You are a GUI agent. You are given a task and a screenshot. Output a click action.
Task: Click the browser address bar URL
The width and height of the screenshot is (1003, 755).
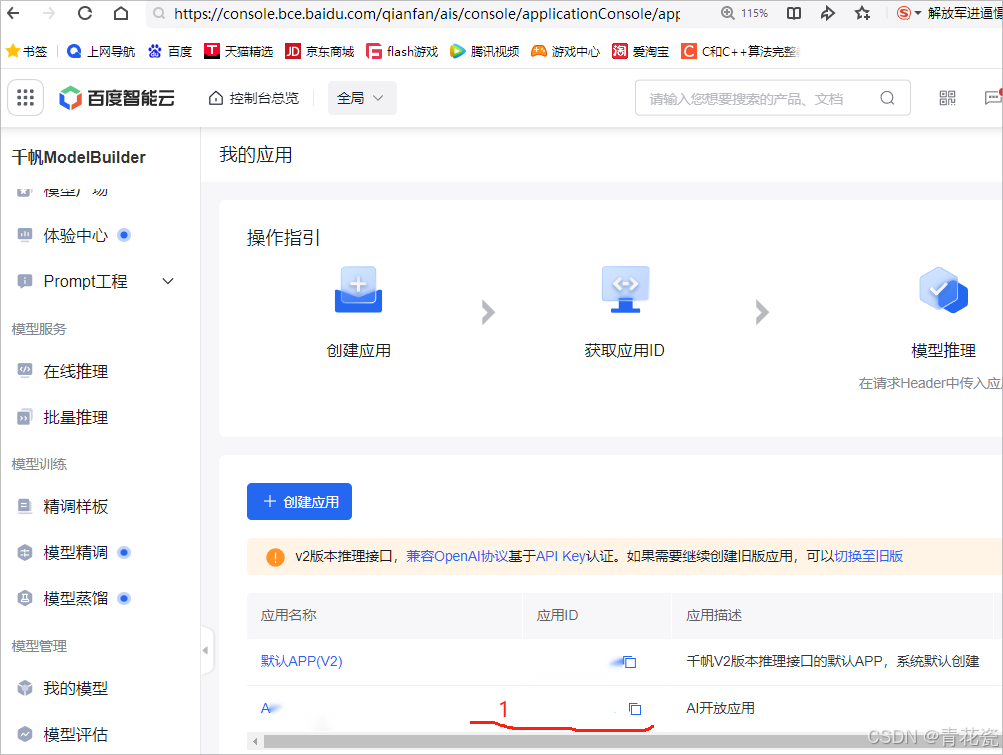tap(427, 13)
